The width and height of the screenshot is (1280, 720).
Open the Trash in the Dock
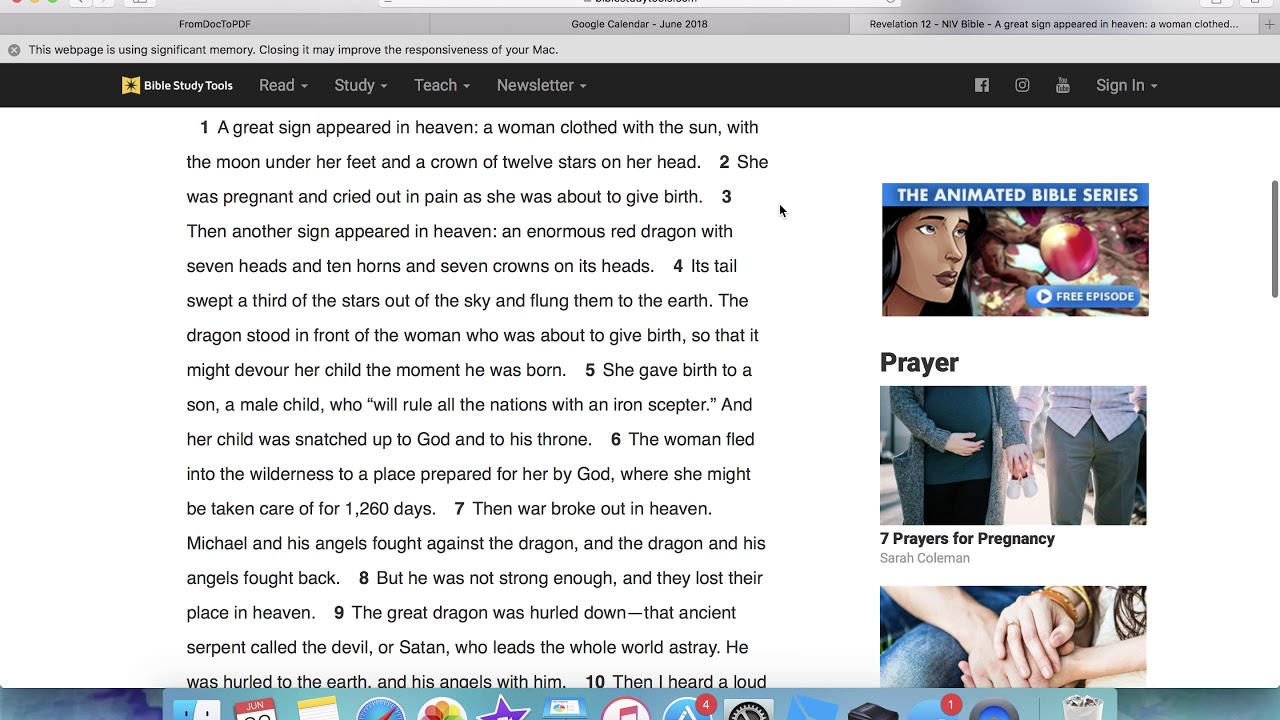point(1082,708)
